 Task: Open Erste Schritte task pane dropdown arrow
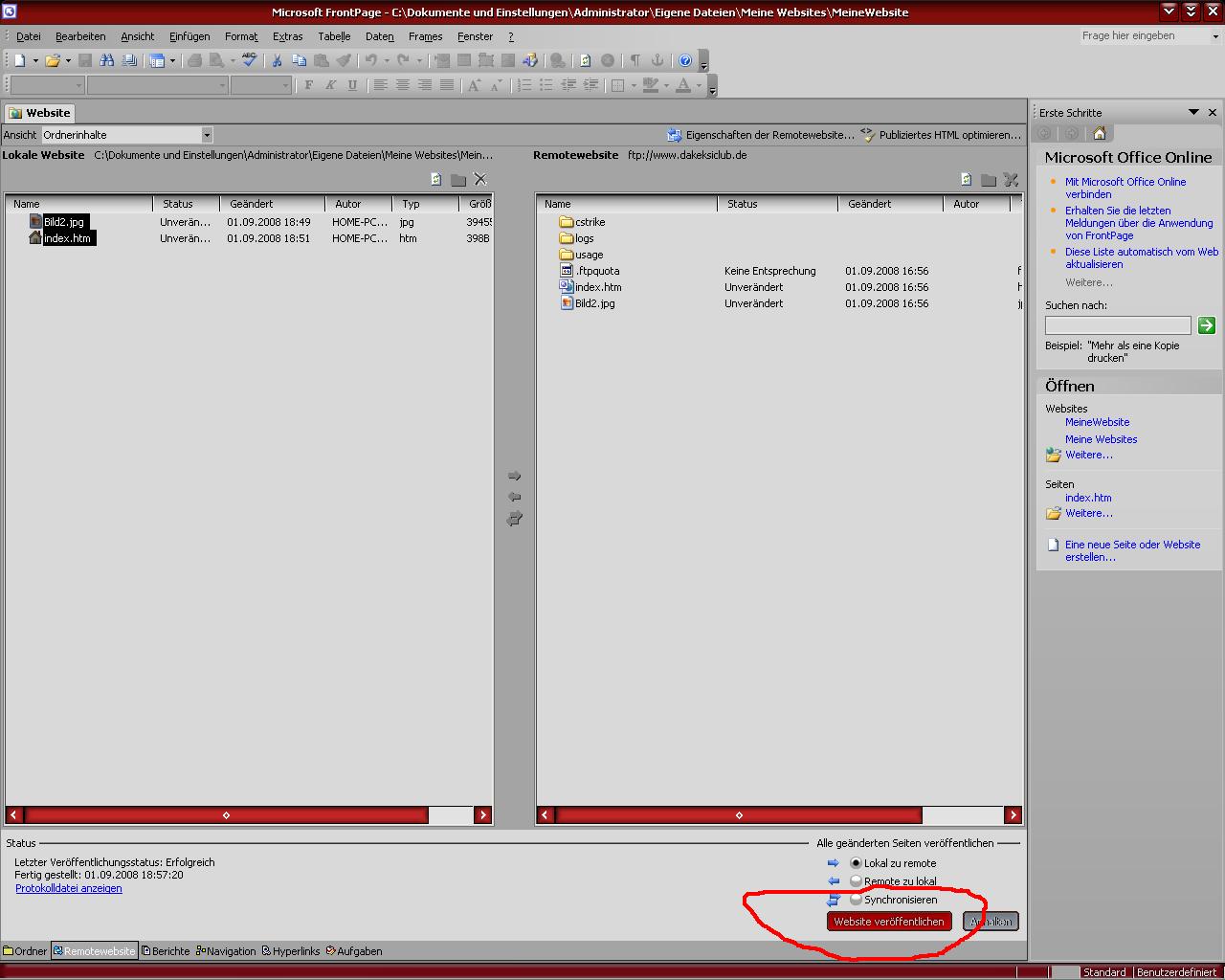point(1193,112)
